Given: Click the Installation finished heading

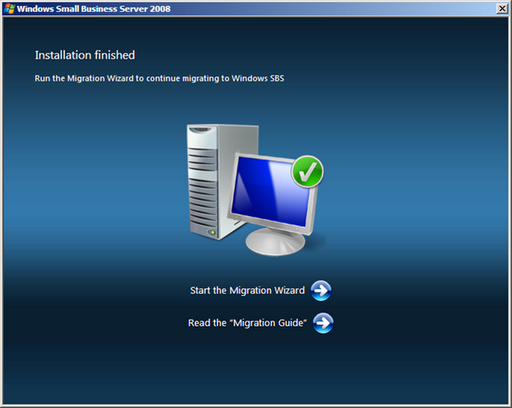Looking at the screenshot, I should [x=85, y=55].
